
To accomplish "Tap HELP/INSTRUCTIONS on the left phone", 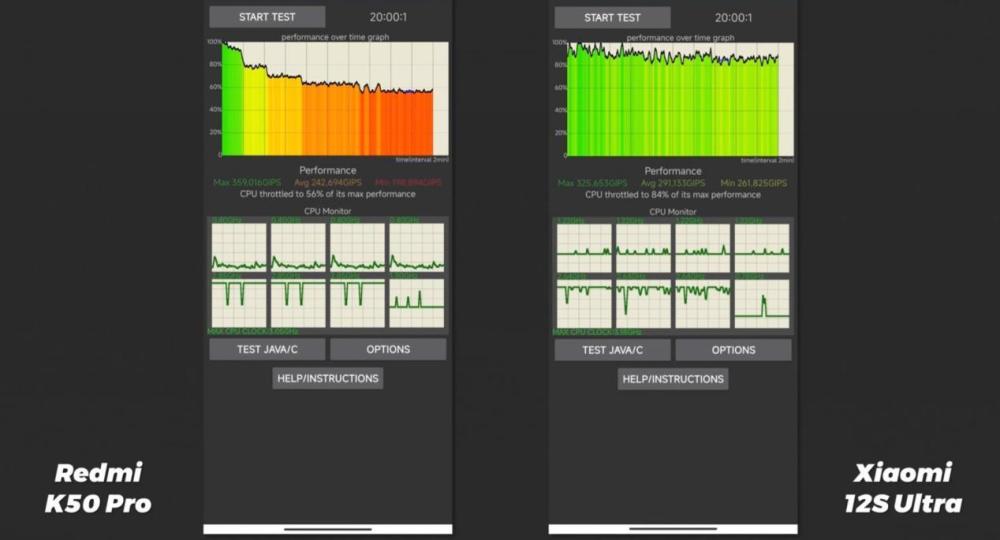I will coord(328,378).
